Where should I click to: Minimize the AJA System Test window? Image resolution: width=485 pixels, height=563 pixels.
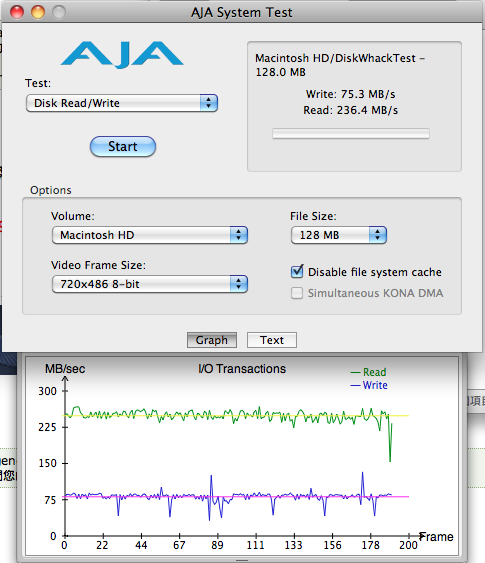point(38,12)
